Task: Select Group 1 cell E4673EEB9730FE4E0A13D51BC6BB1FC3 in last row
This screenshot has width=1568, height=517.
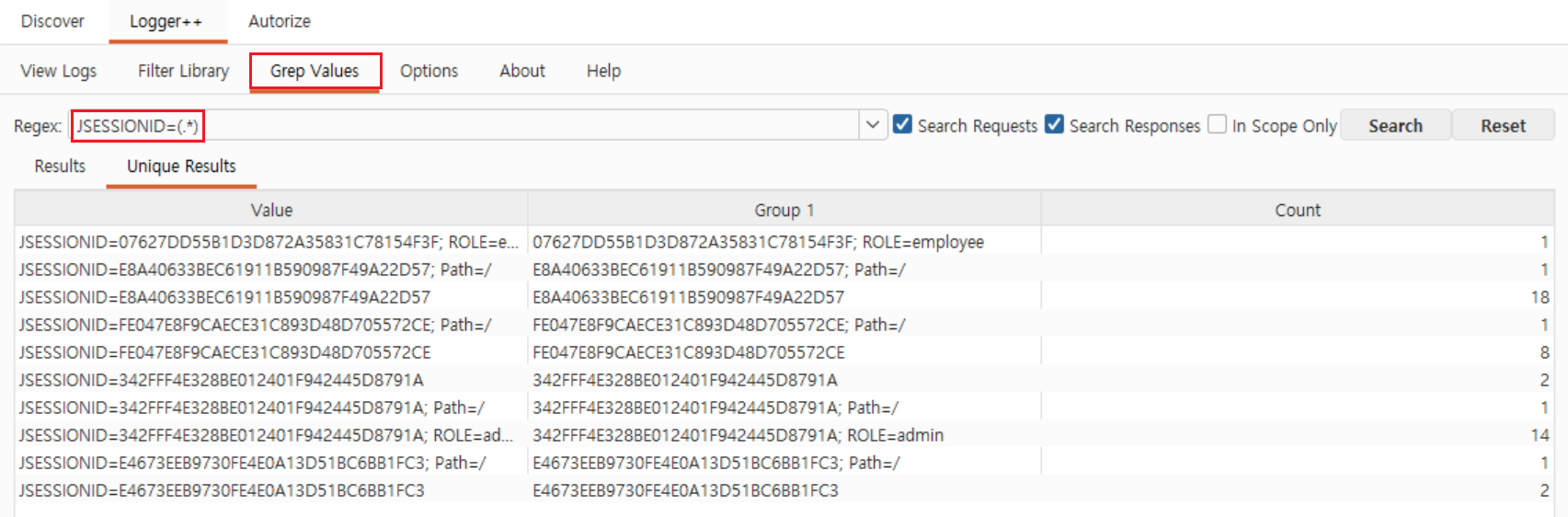Action: pyautogui.click(x=784, y=490)
